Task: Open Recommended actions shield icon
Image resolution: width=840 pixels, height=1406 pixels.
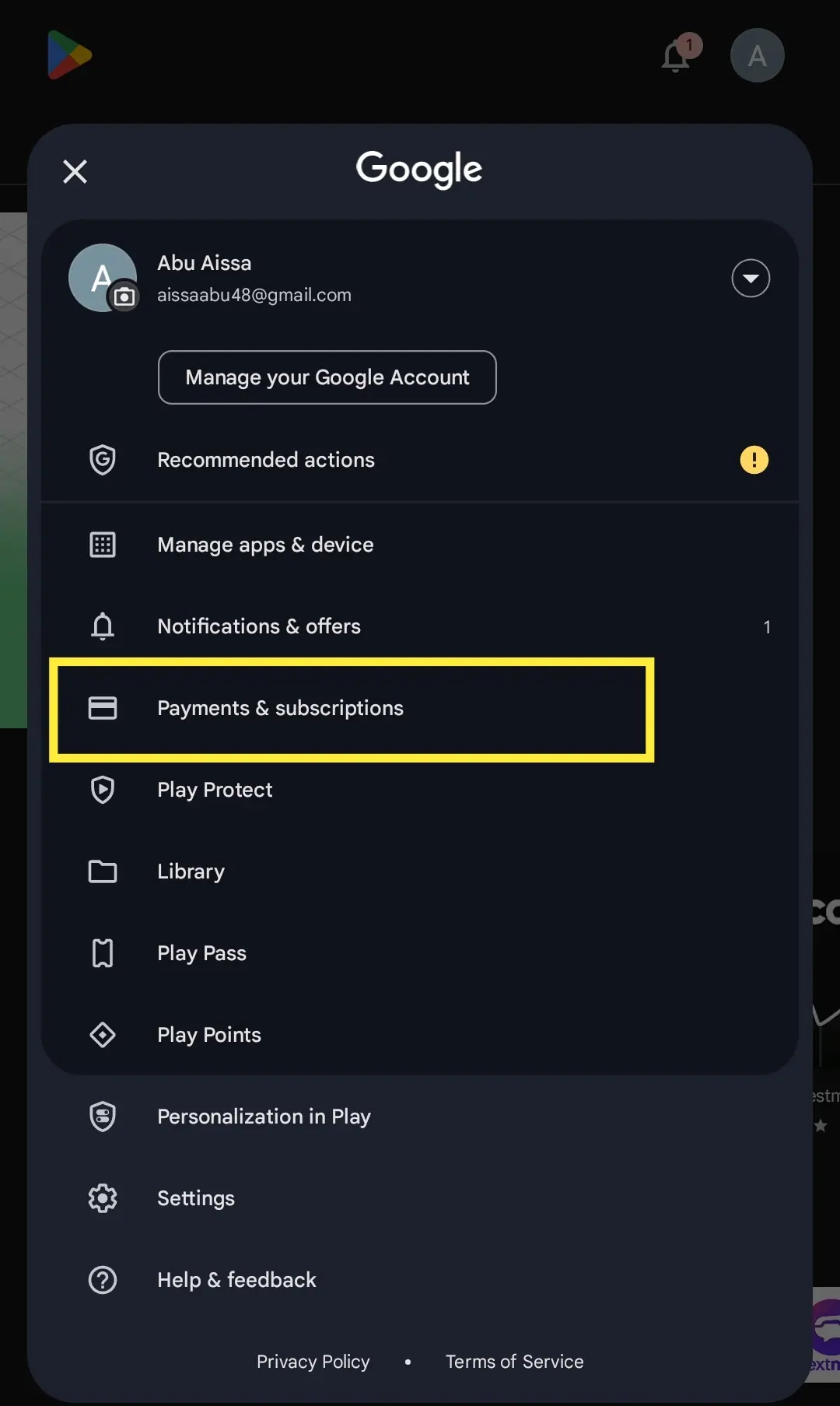Action: [103, 460]
